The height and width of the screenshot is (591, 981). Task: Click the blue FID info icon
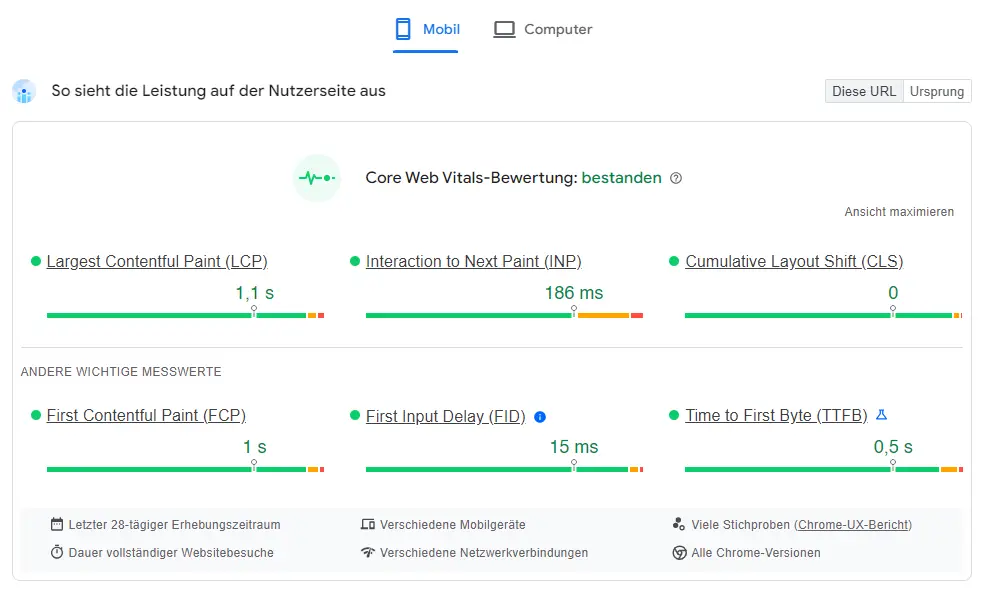click(x=540, y=417)
